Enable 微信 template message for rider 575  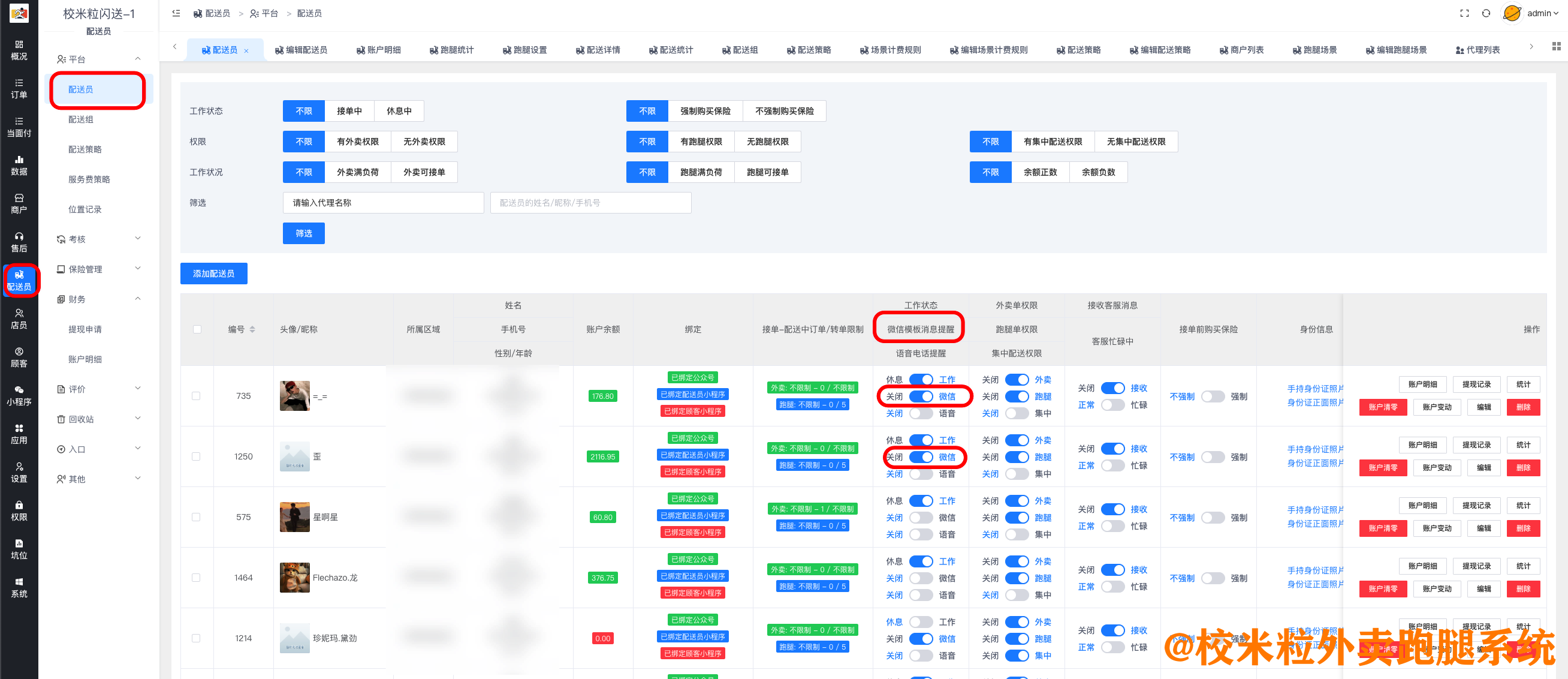pos(922,517)
